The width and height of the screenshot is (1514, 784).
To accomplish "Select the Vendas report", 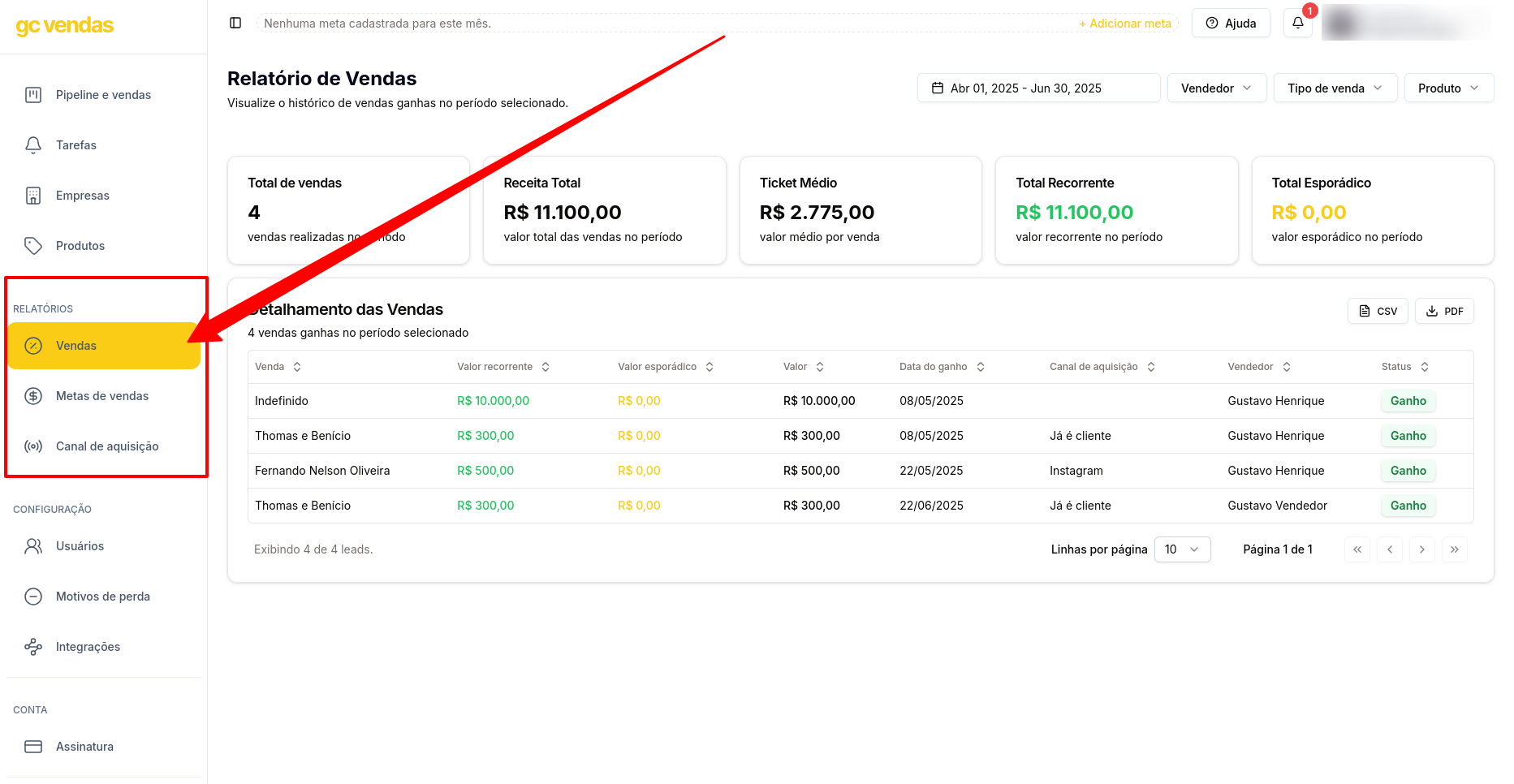I will (104, 346).
